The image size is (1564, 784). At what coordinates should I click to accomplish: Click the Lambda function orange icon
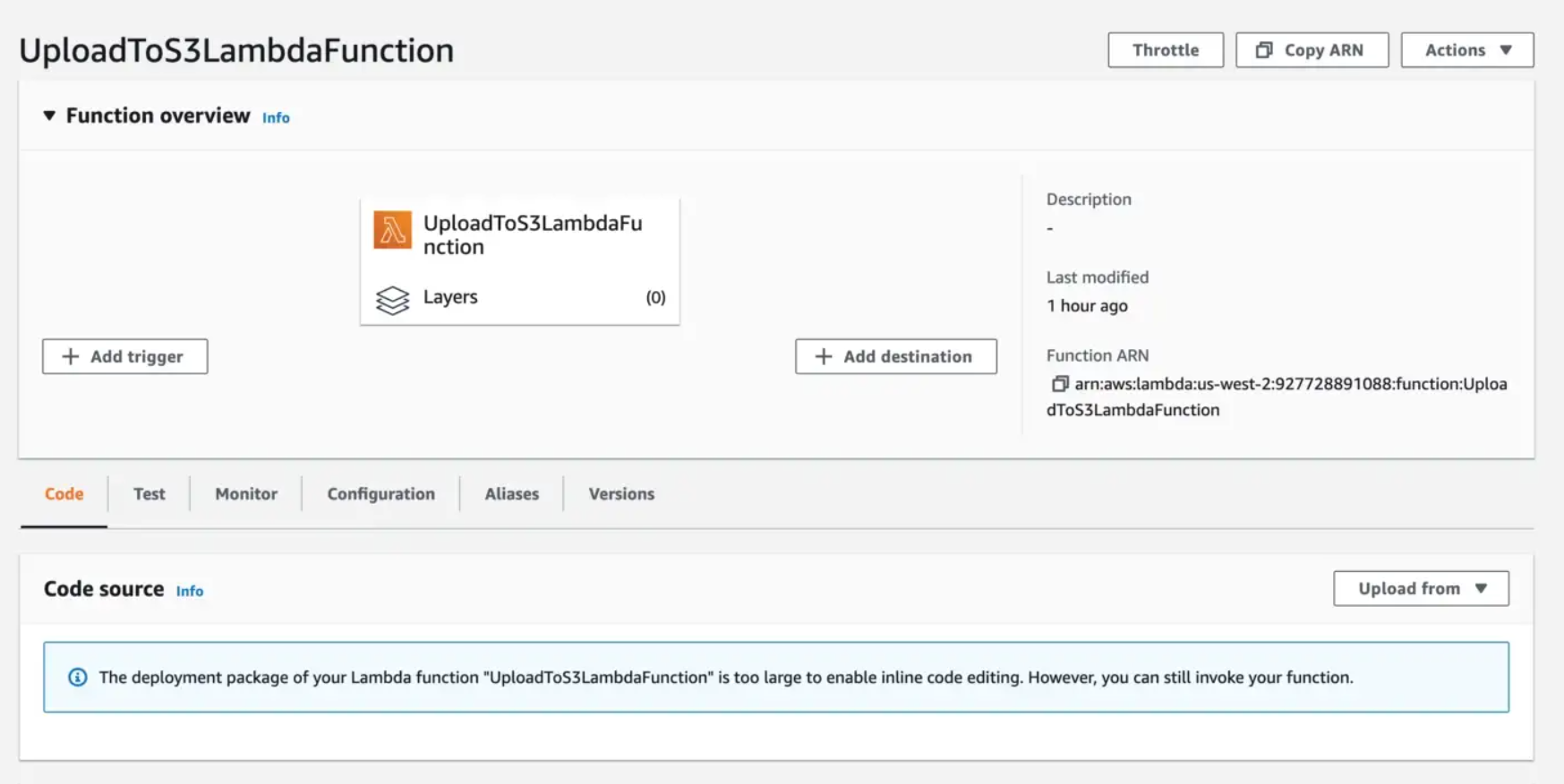coord(392,230)
